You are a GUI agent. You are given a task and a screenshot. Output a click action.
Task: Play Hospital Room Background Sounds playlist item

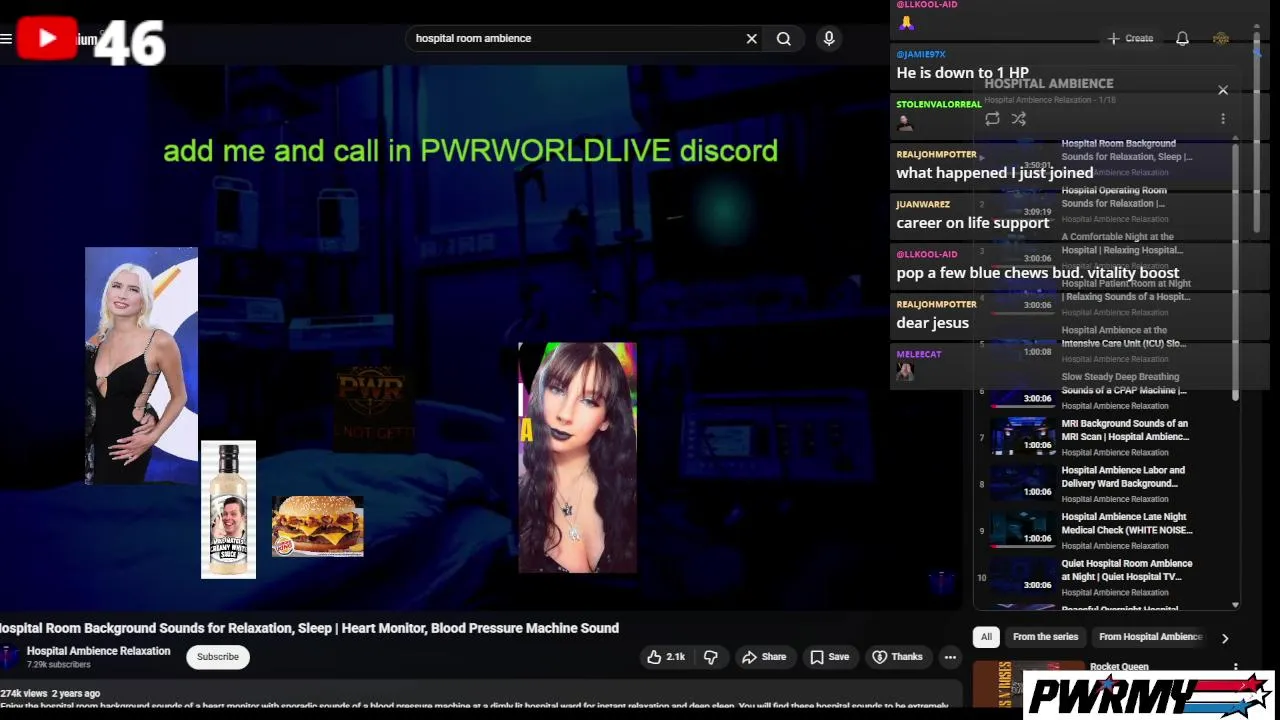click(1100, 157)
